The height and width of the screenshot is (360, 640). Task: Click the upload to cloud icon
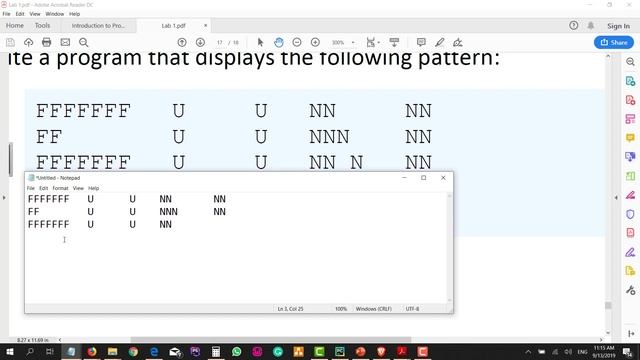[29, 42]
